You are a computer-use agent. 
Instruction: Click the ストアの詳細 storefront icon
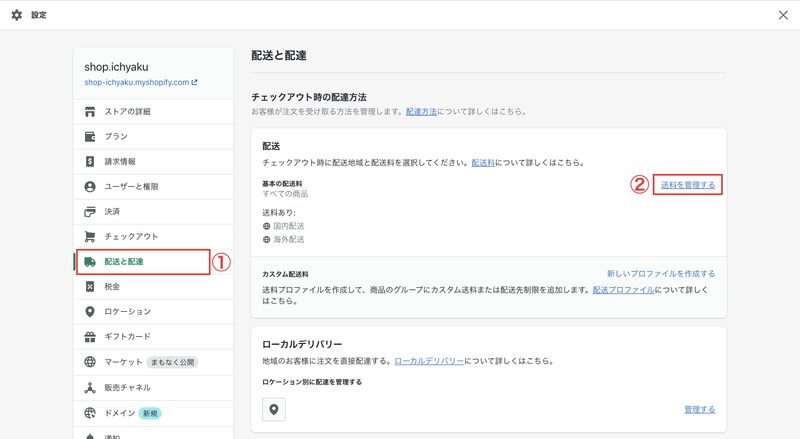[90, 112]
